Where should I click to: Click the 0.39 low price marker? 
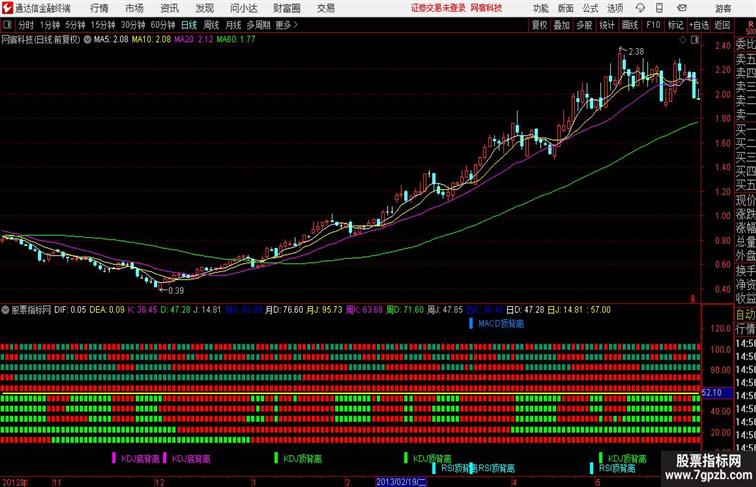(x=176, y=290)
